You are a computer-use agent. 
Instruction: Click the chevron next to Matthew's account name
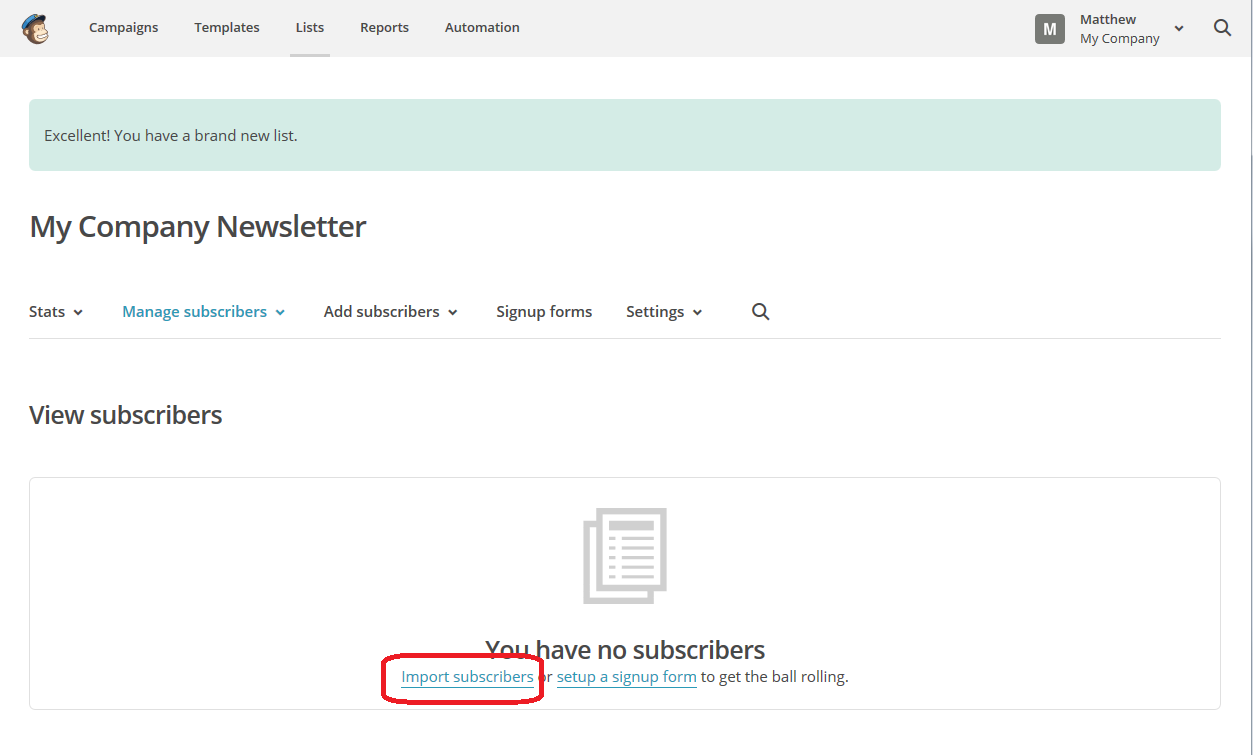1179,29
